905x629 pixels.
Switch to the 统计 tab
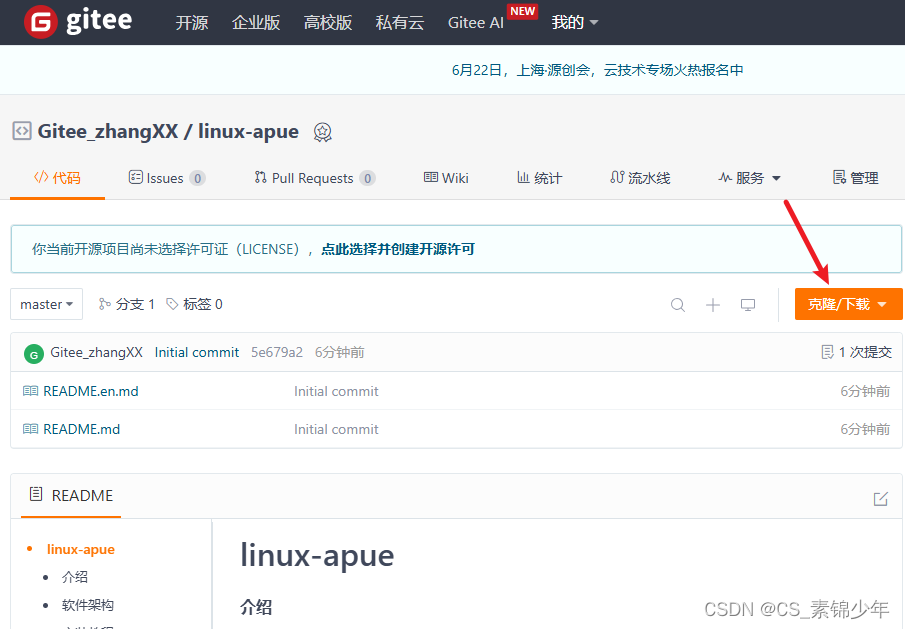[539, 178]
